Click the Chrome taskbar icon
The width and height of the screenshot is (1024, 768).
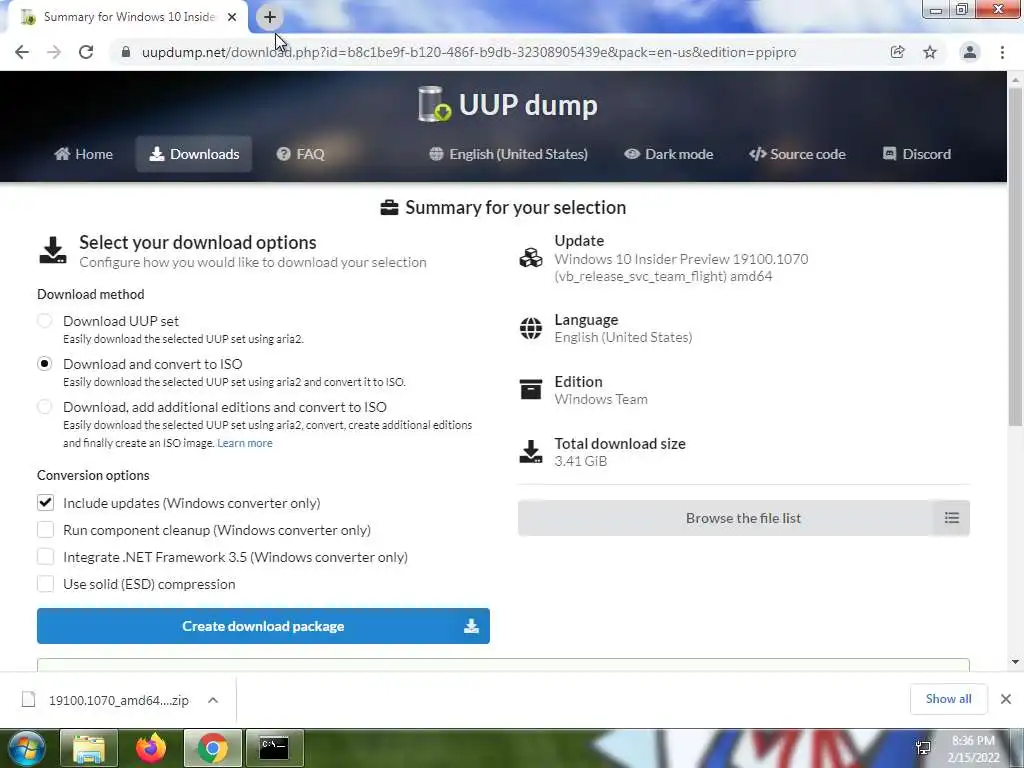point(213,748)
